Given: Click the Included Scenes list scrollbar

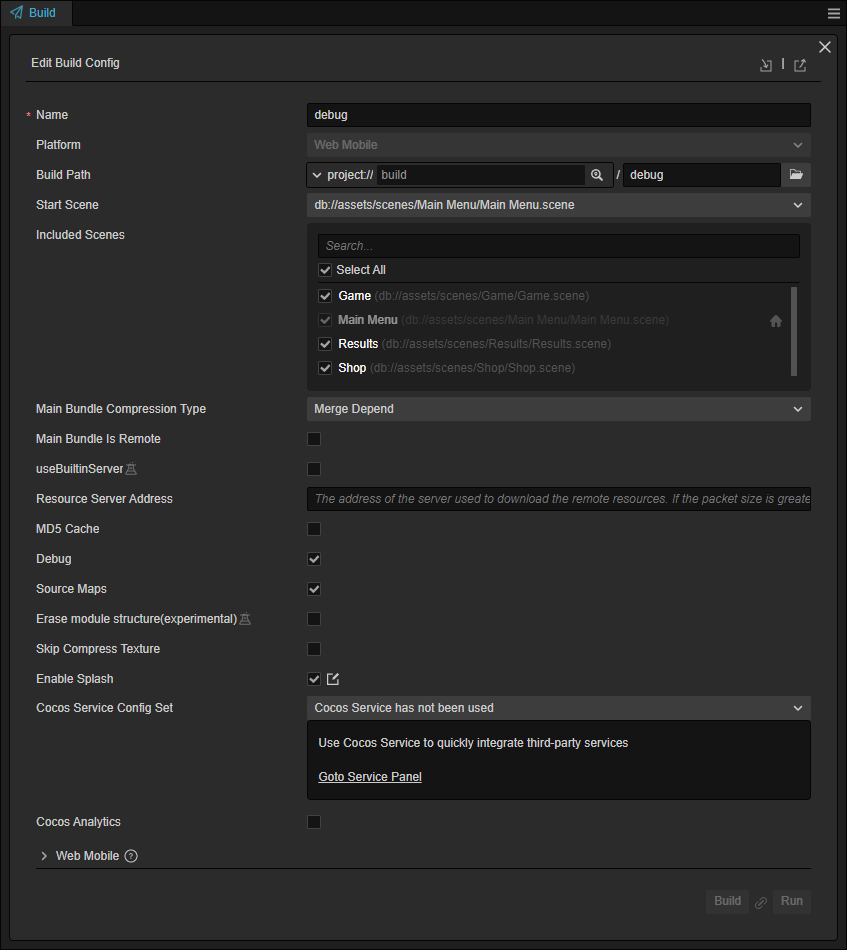Looking at the screenshot, I should (x=794, y=330).
